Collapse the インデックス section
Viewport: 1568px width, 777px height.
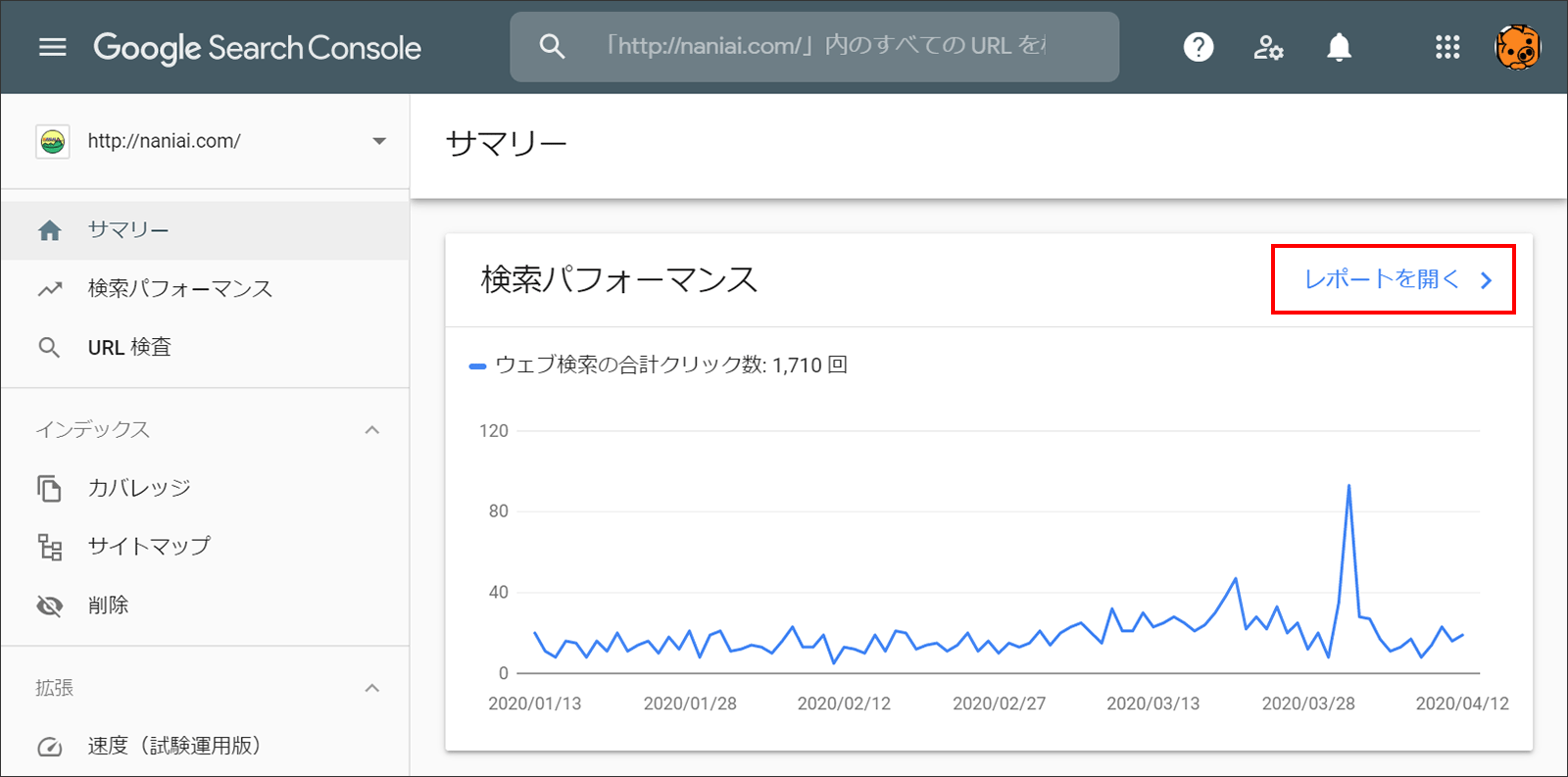pos(372,430)
